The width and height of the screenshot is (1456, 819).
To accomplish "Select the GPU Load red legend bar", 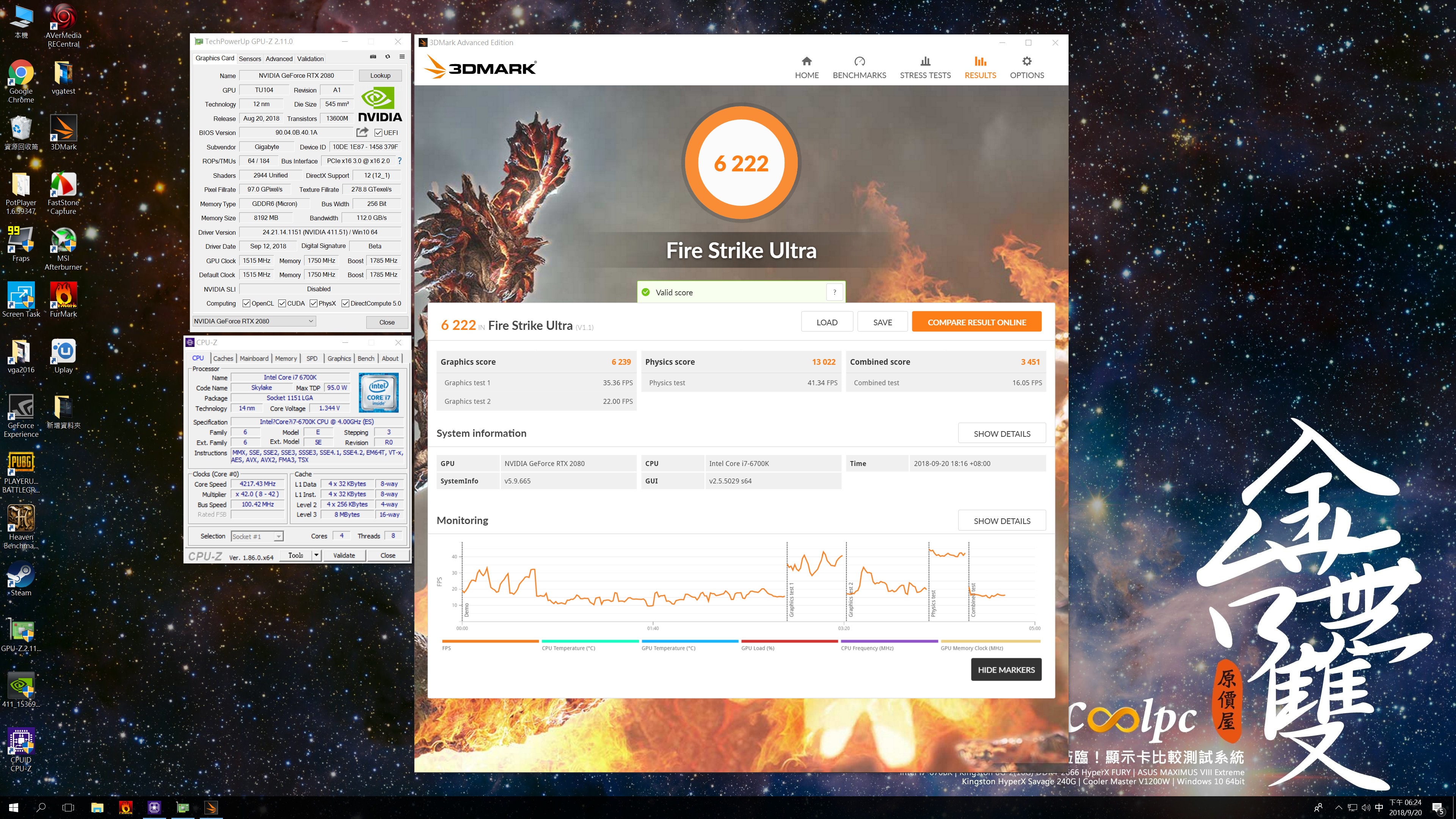I will click(x=789, y=641).
